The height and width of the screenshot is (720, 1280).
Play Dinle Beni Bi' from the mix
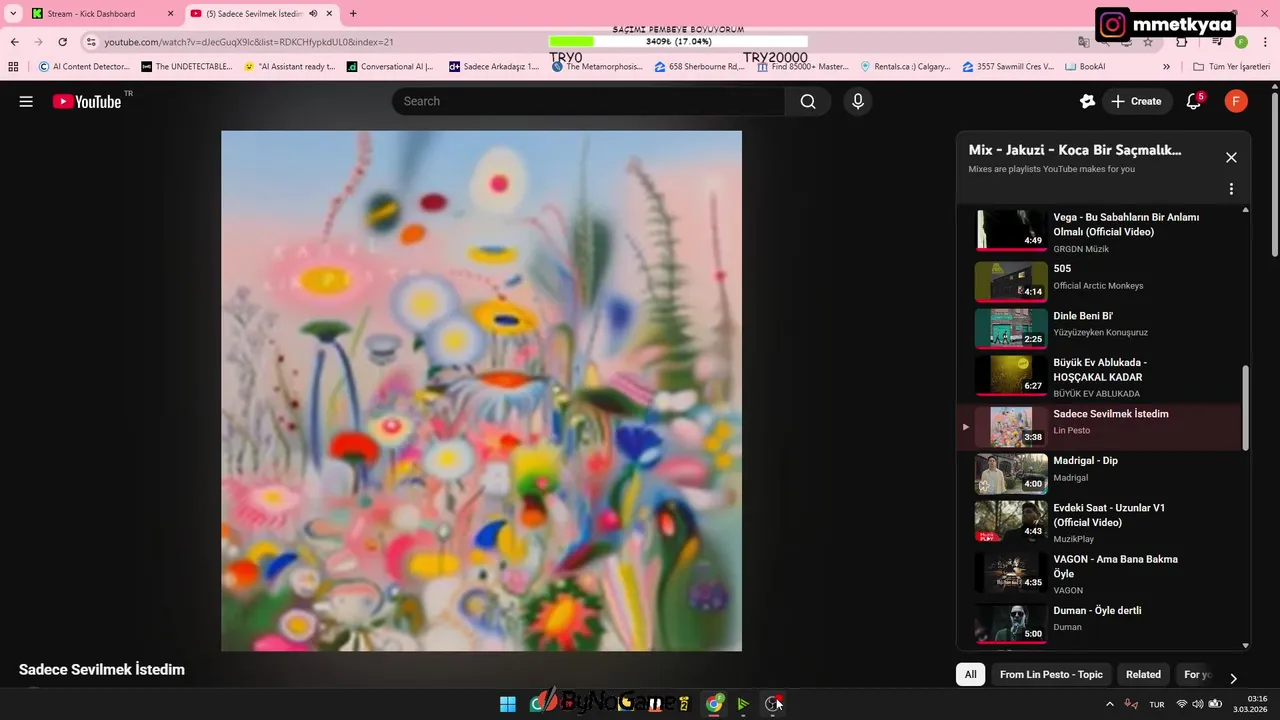[1100, 329]
